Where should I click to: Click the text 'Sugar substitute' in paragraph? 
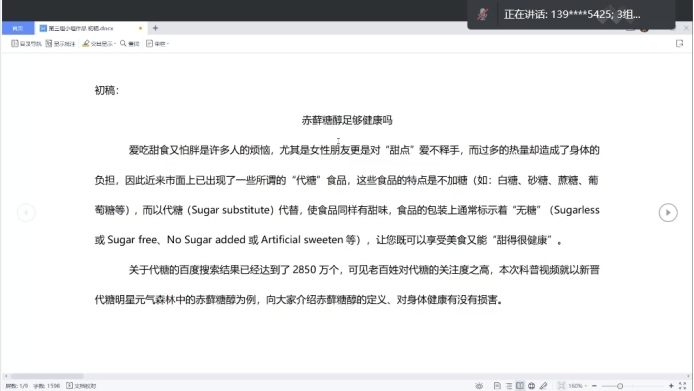pos(230,210)
